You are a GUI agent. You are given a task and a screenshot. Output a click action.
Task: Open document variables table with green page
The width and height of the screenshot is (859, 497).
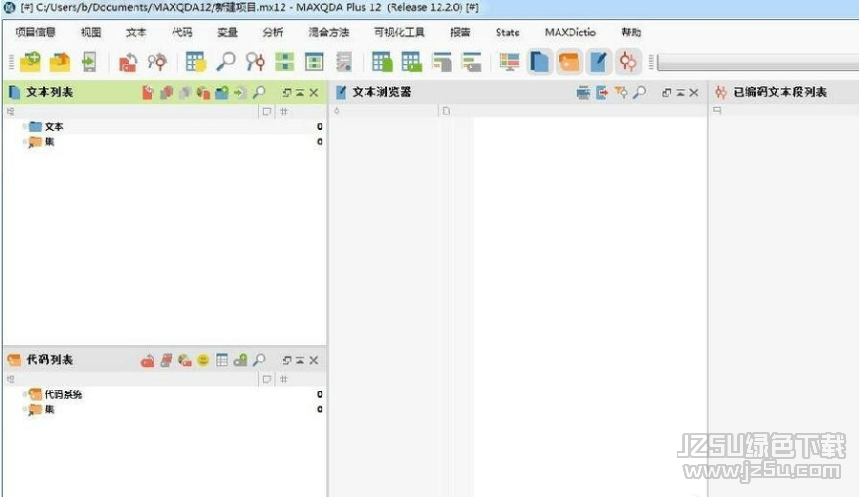point(382,62)
